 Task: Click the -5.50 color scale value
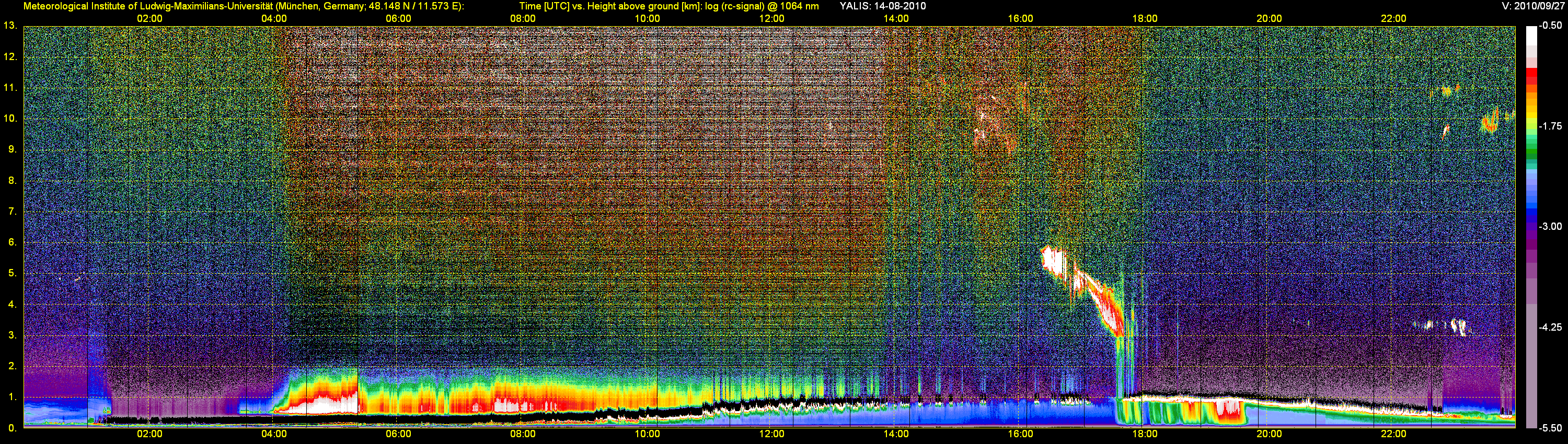[1551, 428]
